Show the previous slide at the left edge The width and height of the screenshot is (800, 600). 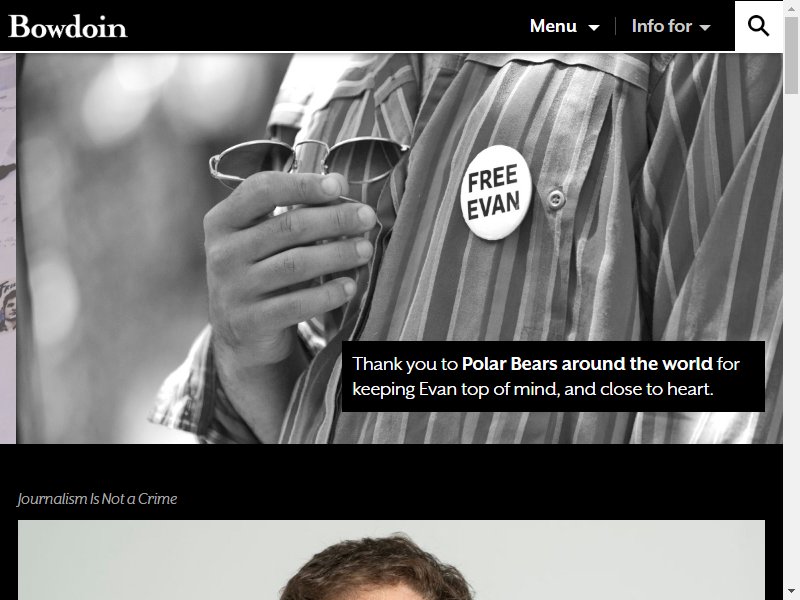pyautogui.click(x=8, y=248)
